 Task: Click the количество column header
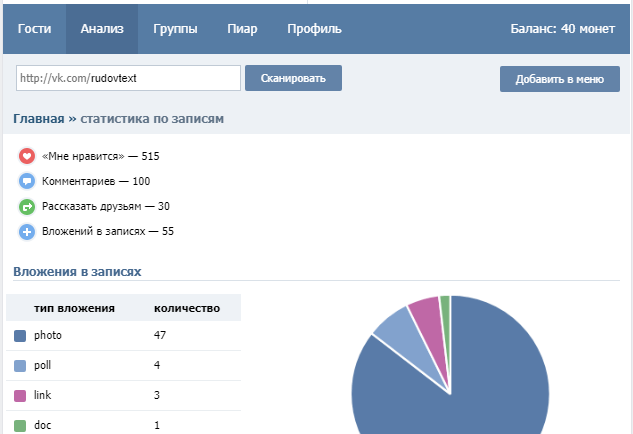(x=187, y=308)
